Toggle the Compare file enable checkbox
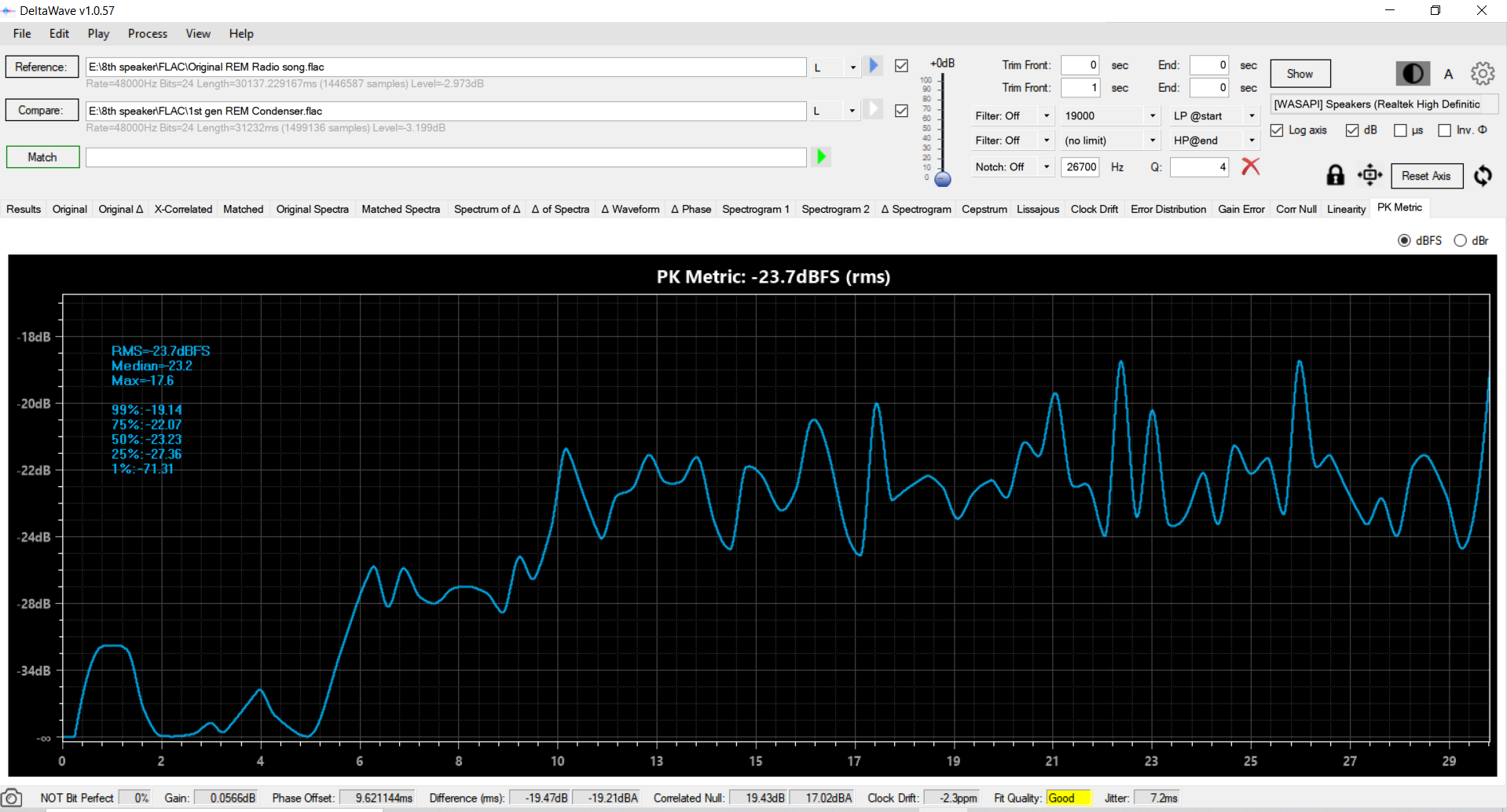The image size is (1507, 812). click(901, 111)
